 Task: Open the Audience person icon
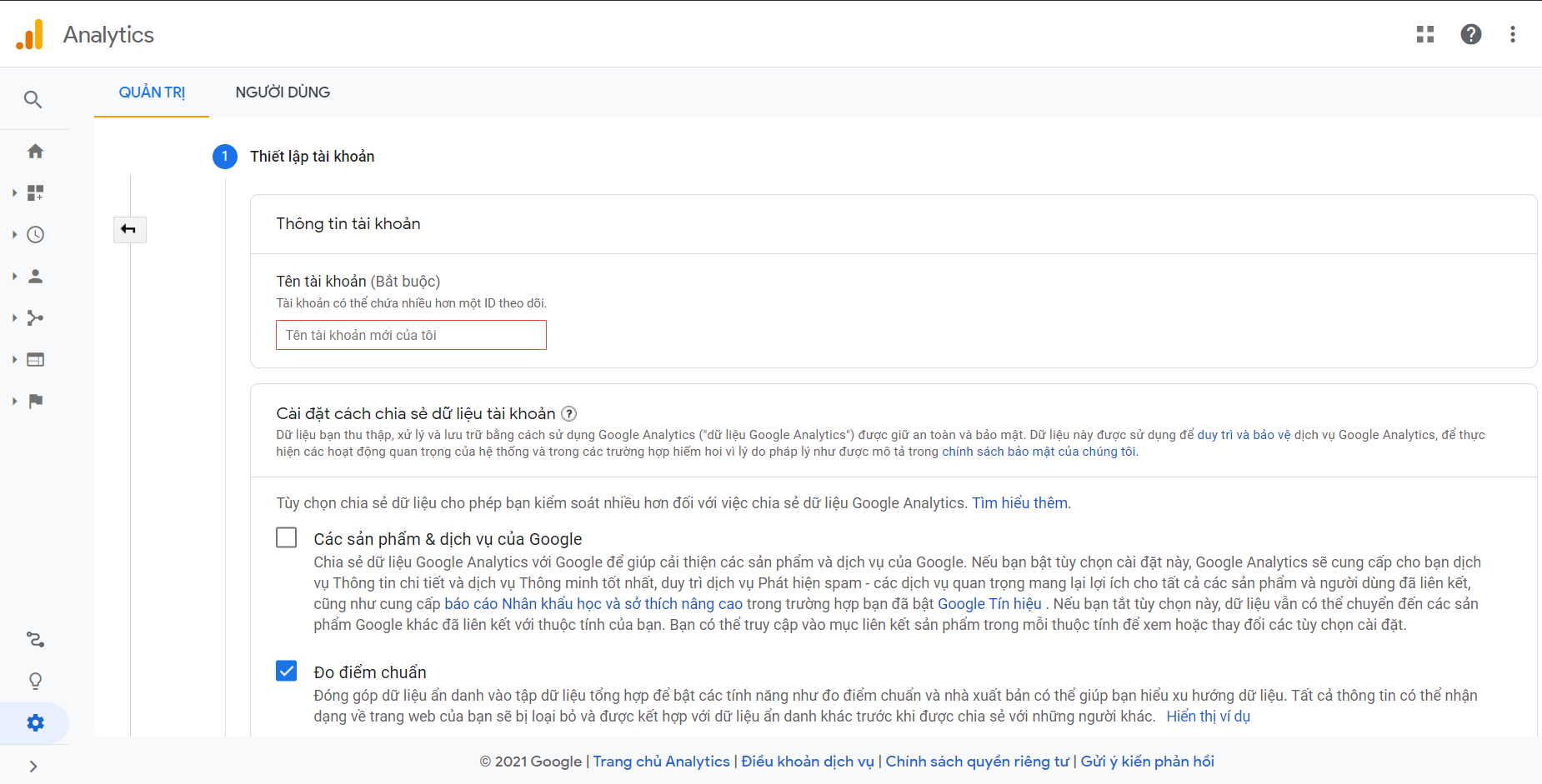coord(35,277)
